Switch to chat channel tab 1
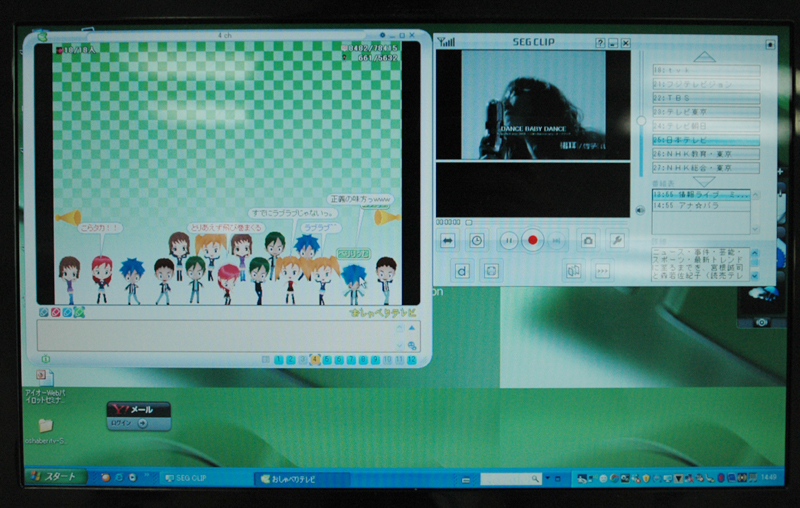Image resolution: width=800 pixels, height=508 pixels. [277, 359]
